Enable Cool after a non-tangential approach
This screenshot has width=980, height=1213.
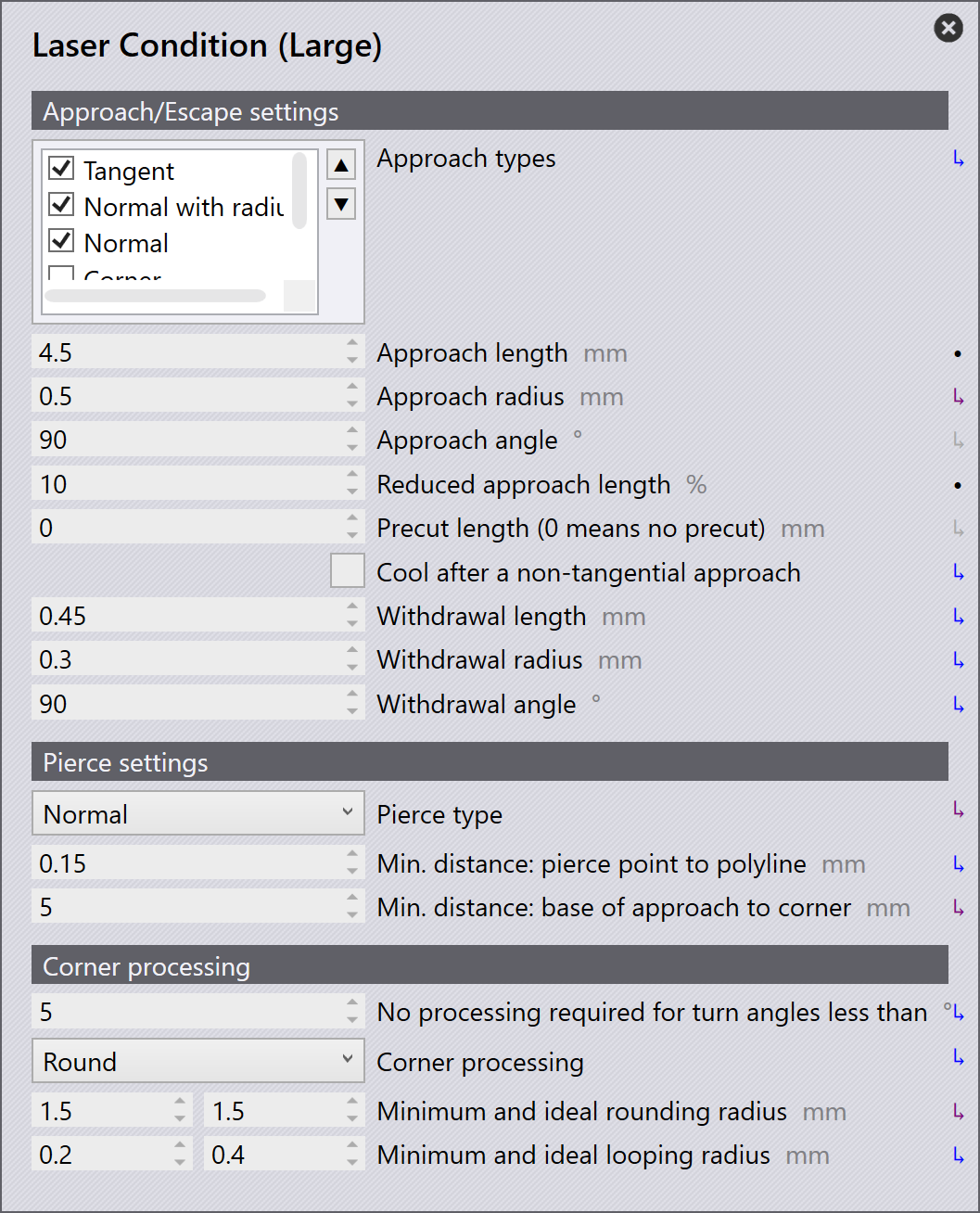point(348,570)
